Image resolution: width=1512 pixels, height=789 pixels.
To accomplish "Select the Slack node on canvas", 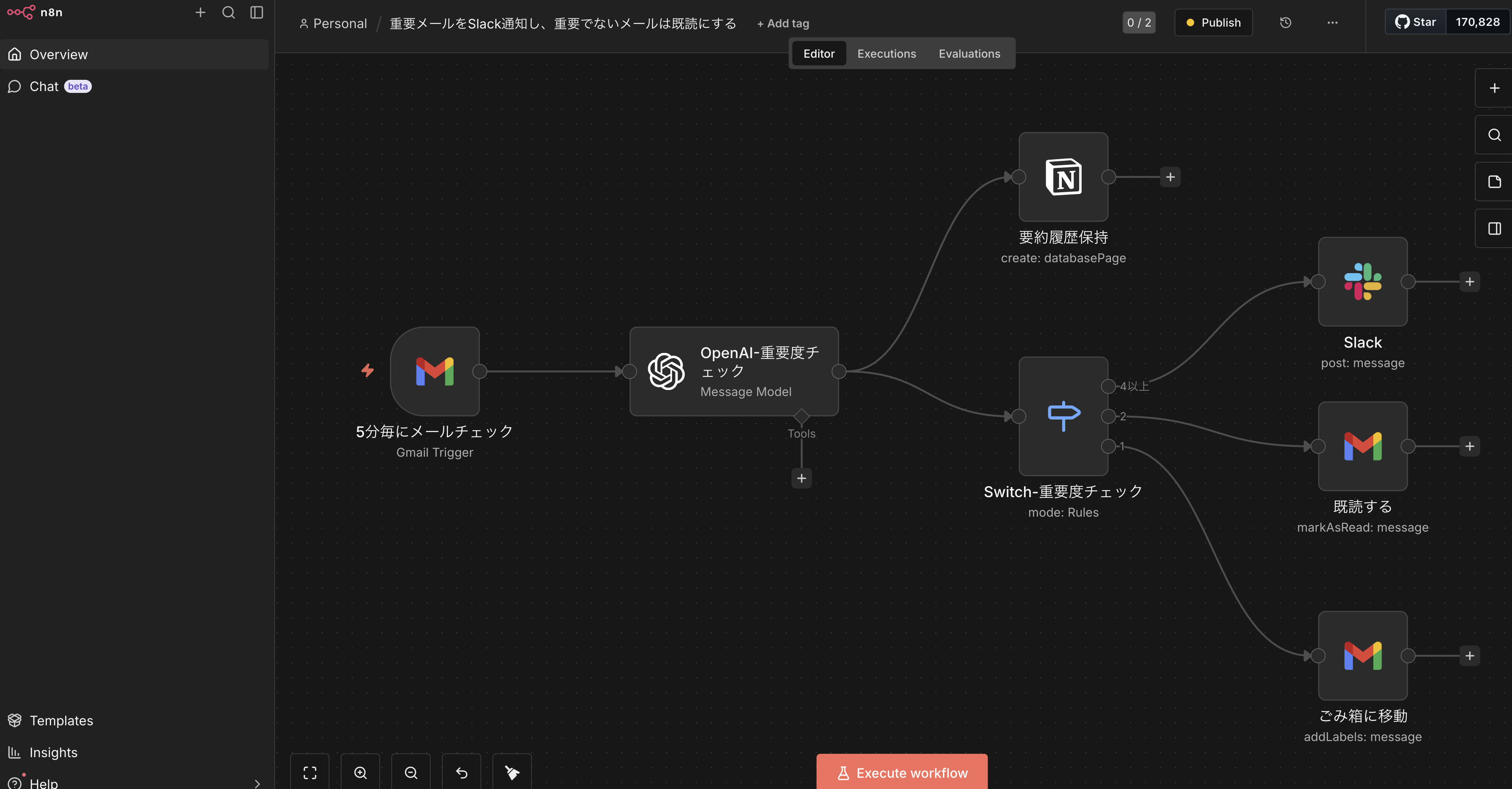I will 1362,282.
